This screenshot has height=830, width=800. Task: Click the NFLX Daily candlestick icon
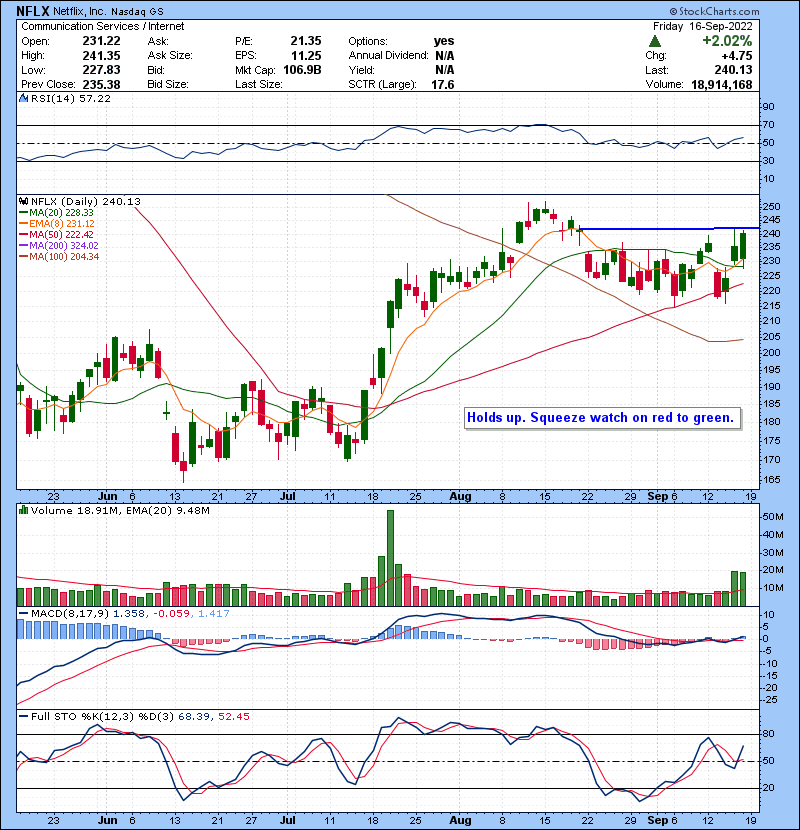23,201
